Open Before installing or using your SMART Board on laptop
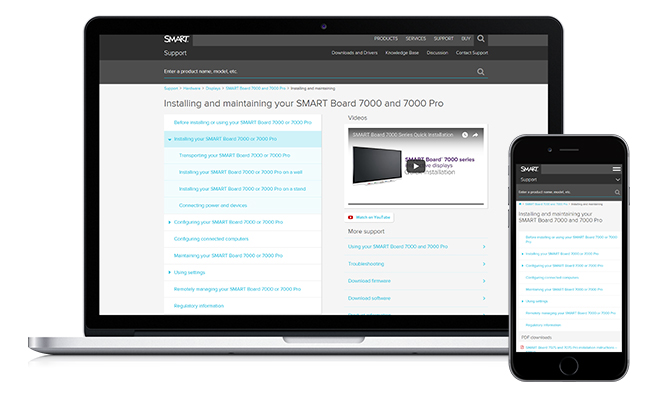The width and height of the screenshot is (658, 397). pyautogui.click(x=243, y=123)
